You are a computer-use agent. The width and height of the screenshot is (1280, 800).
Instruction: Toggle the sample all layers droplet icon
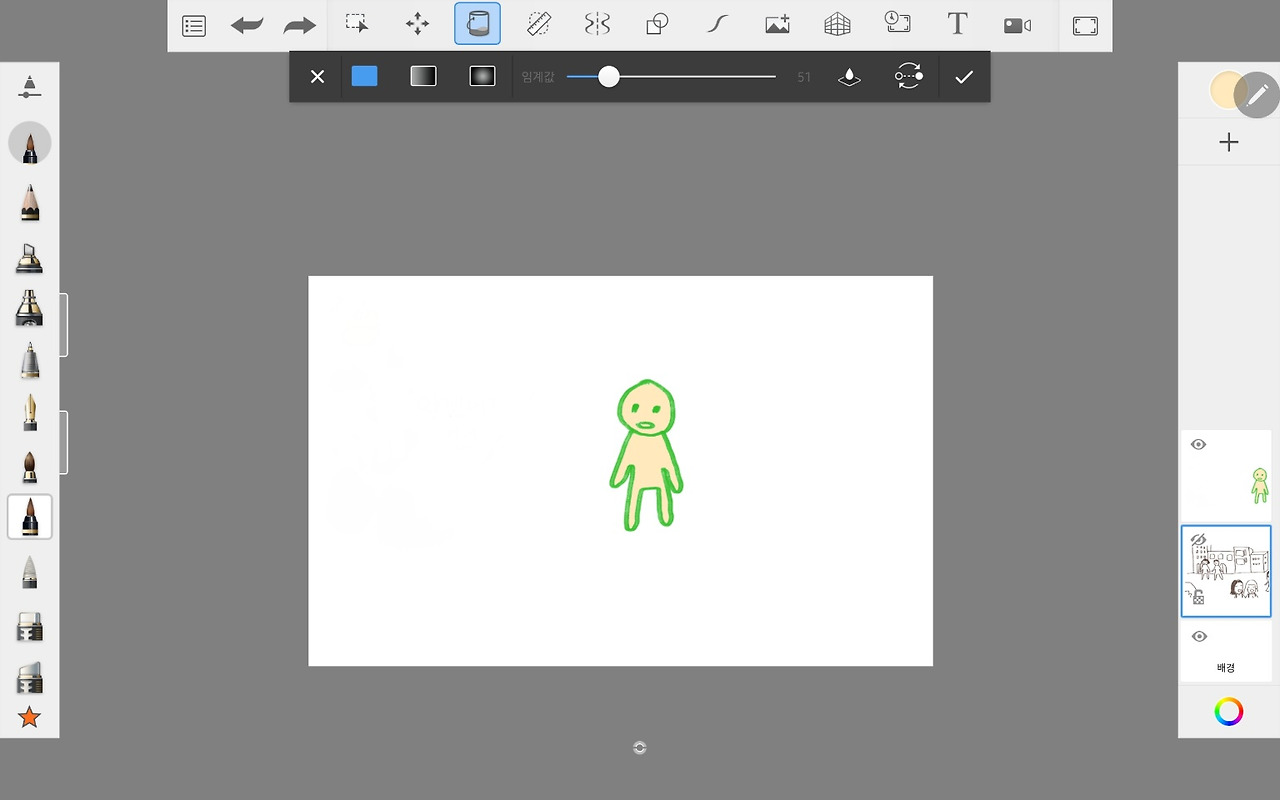(x=849, y=77)
